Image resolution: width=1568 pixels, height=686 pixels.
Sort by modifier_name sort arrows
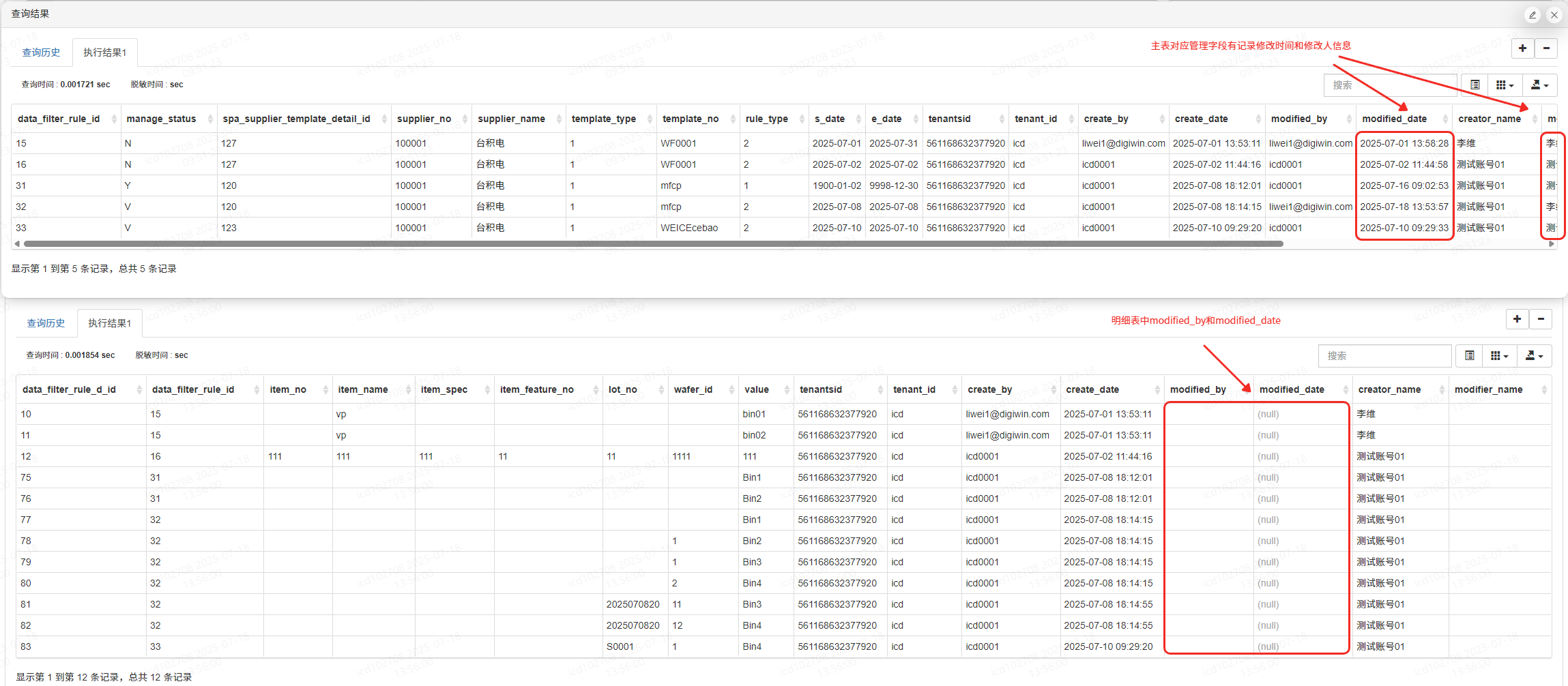click(x=1544, y=389)
